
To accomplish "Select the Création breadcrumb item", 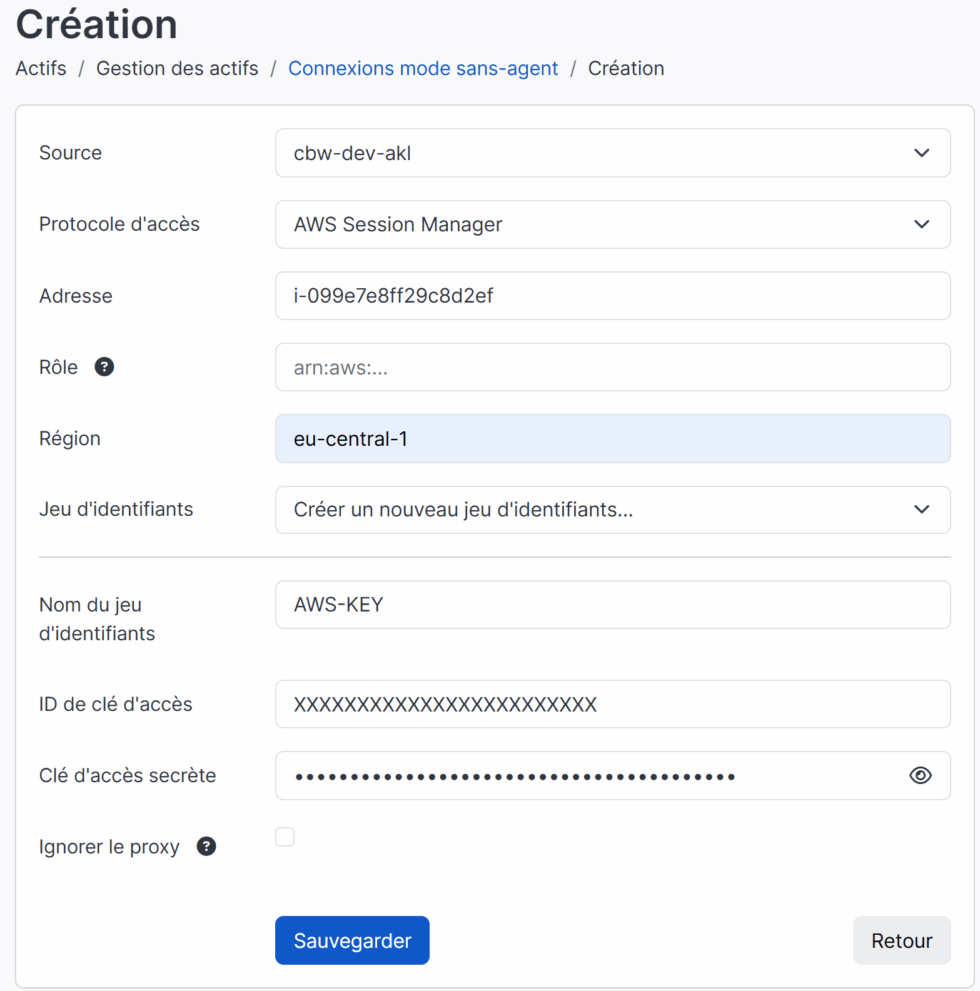I will [x=626, y=68].
